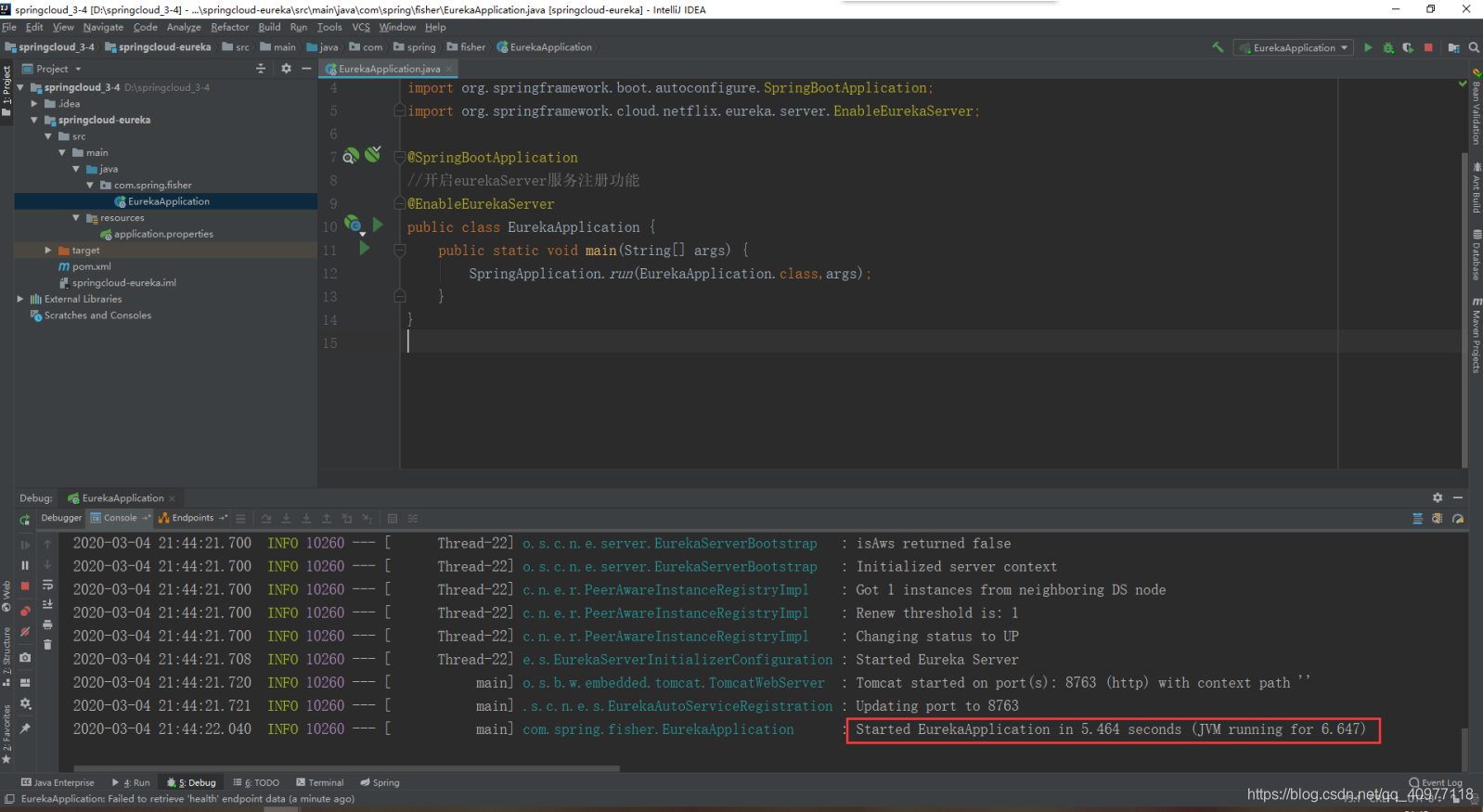This screenshot has height=812, width=1483.
Task: Open Project panel settings gear
Action: tap(286, 69)
